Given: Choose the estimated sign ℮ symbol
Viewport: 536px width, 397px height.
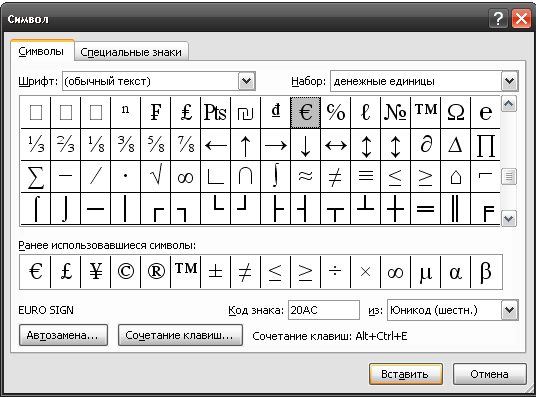Looking at the screenshot, I should coord(485,113).
